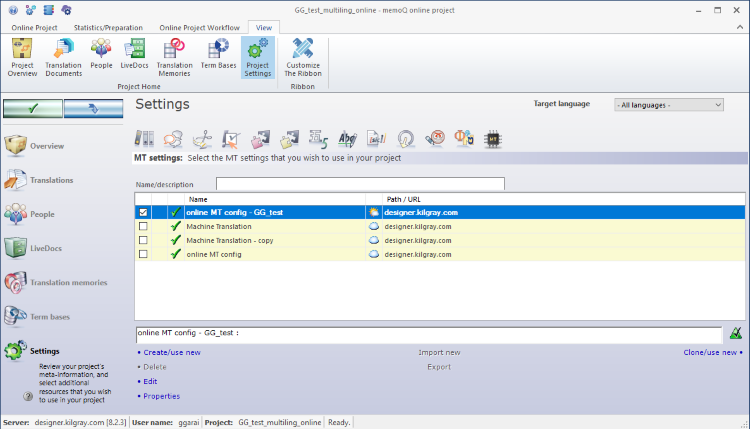Switch to the Statistics/Preparation tab
This screenshot has height=429, width=750.
(x=108, y=28)
